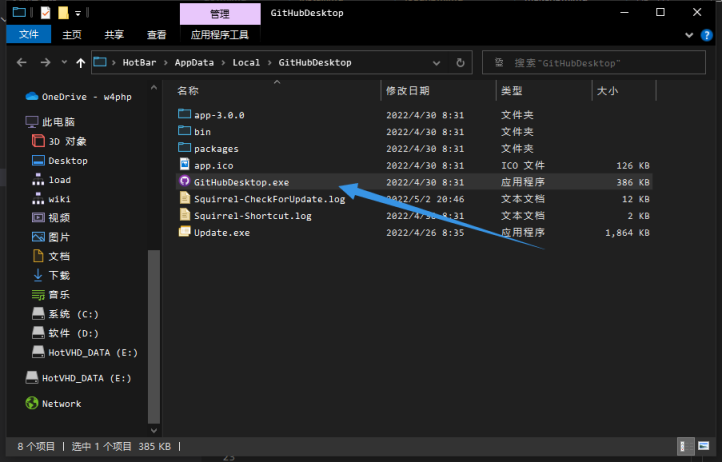
Task: Go up one folder level
Action: (81, 63)
